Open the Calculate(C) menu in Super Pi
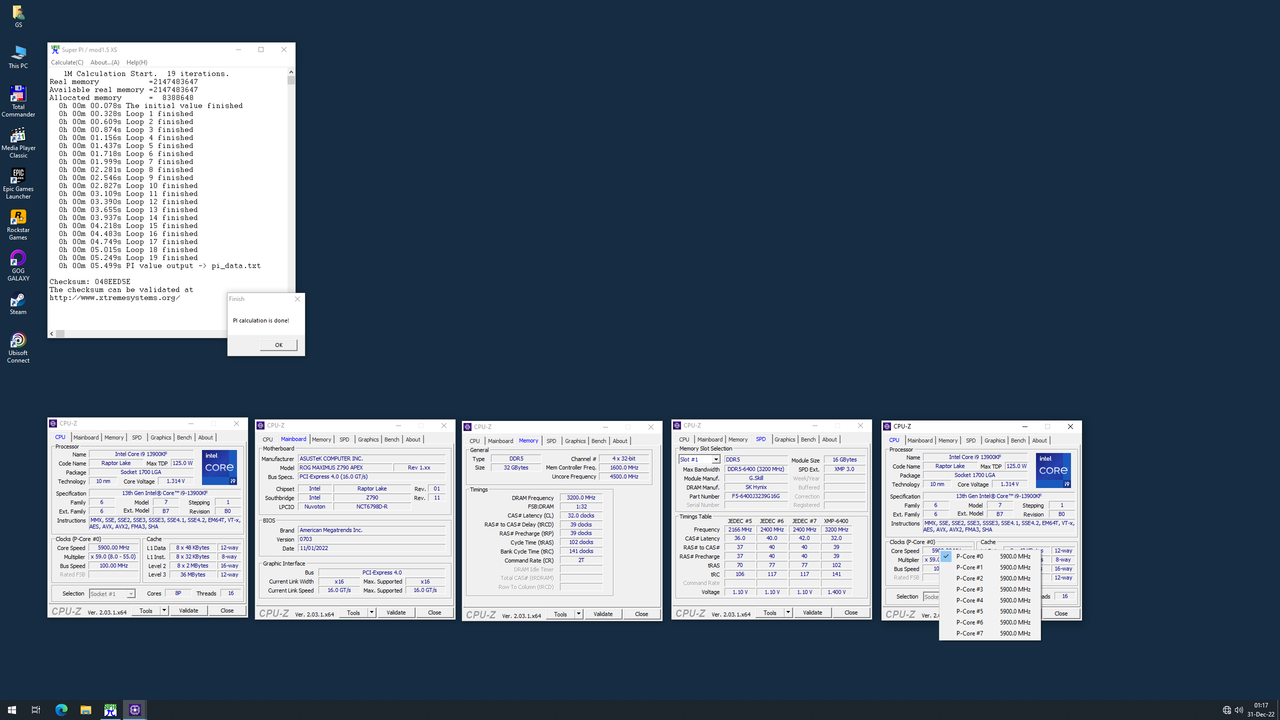The height and width of the screenshot is (720, 1280). point(67,62)
